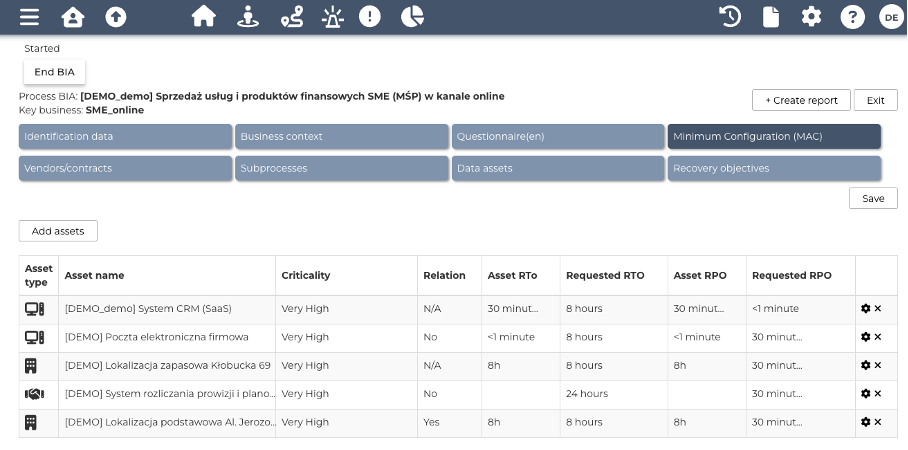Click the upload arrow circle icon
This screenshot has height=450, width=908.
[116, 17]
